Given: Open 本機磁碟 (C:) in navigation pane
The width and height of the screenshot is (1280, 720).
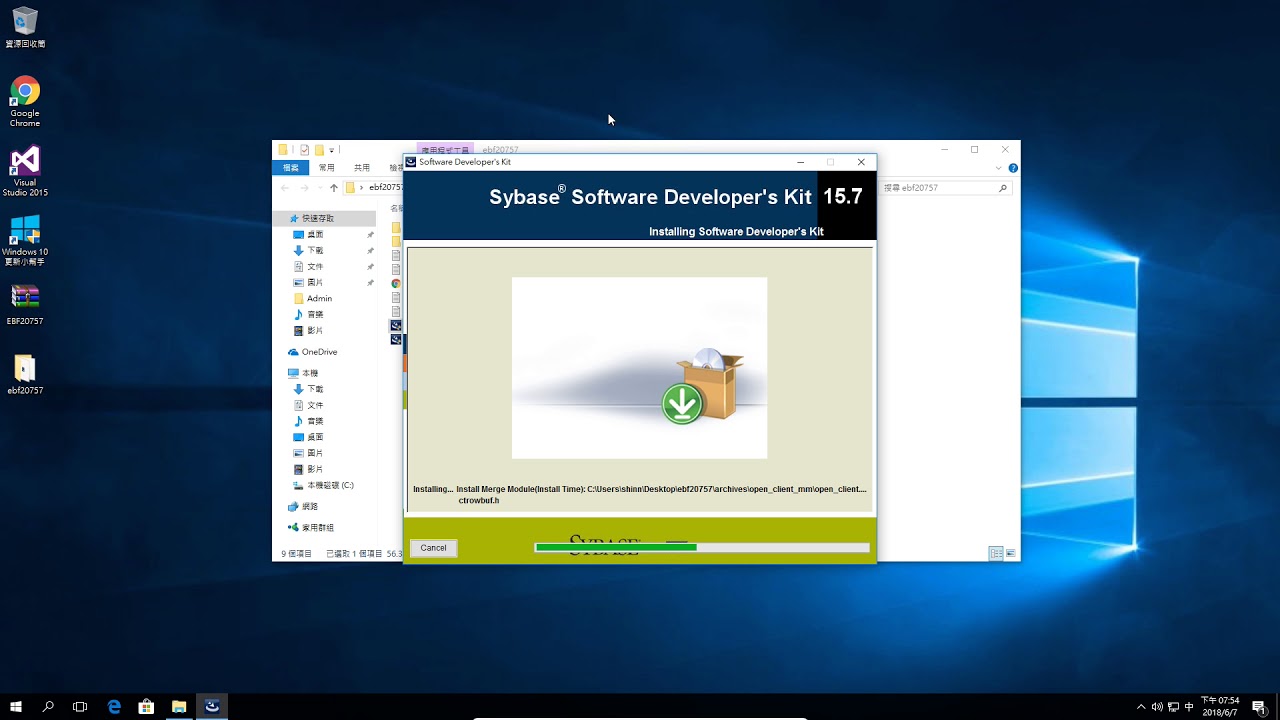Looking at the screenshot, I should (330, 485).
